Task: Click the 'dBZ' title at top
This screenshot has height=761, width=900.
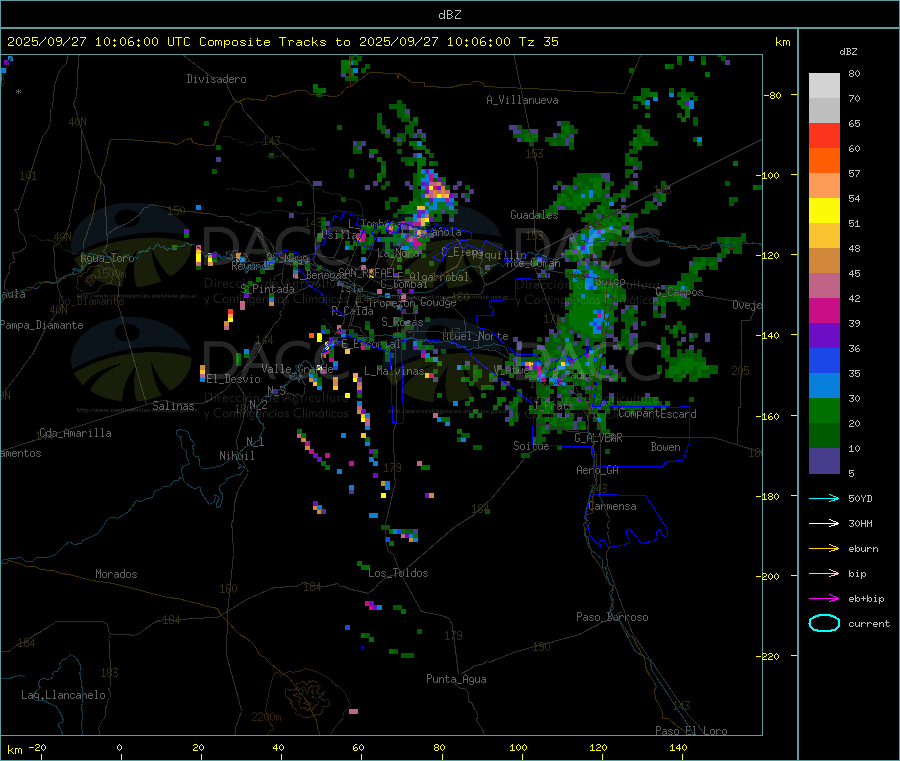Action: coord(449,15)
